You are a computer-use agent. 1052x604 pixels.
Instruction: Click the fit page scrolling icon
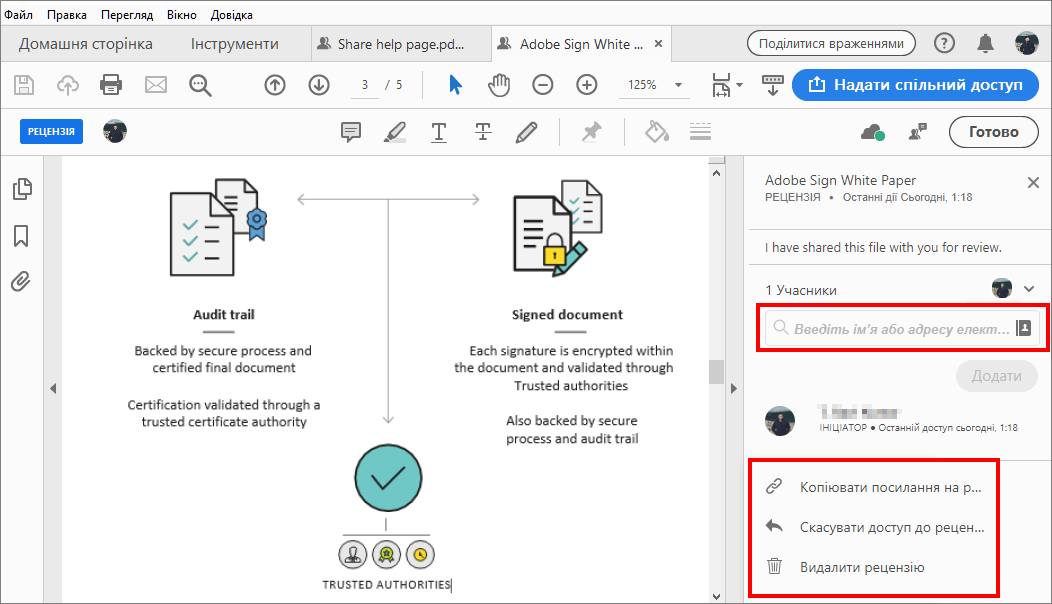click(721, 85)
